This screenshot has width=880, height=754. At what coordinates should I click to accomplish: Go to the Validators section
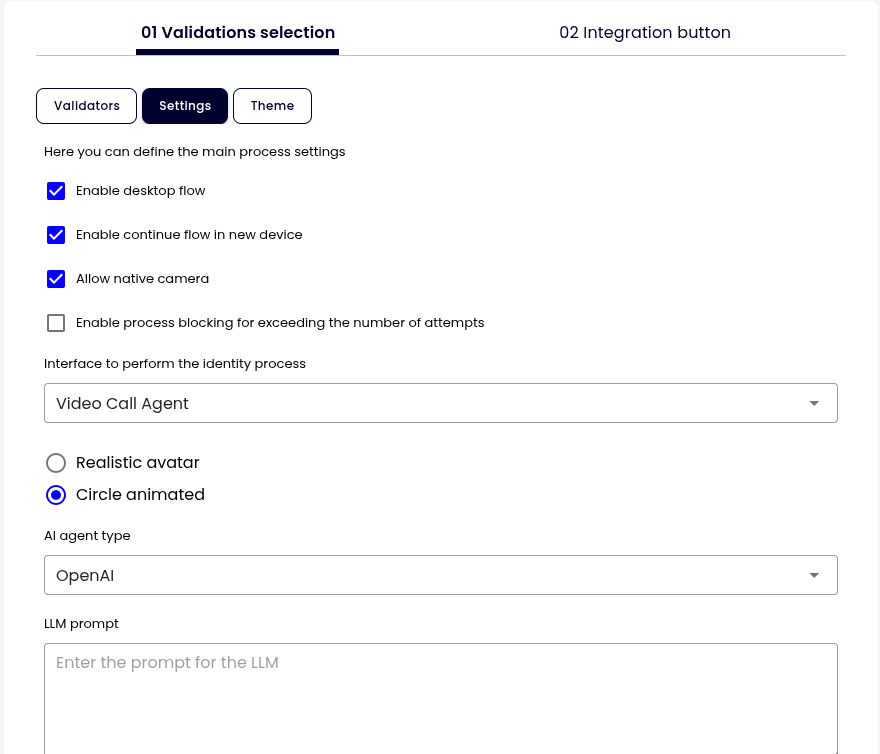[87, 106]
